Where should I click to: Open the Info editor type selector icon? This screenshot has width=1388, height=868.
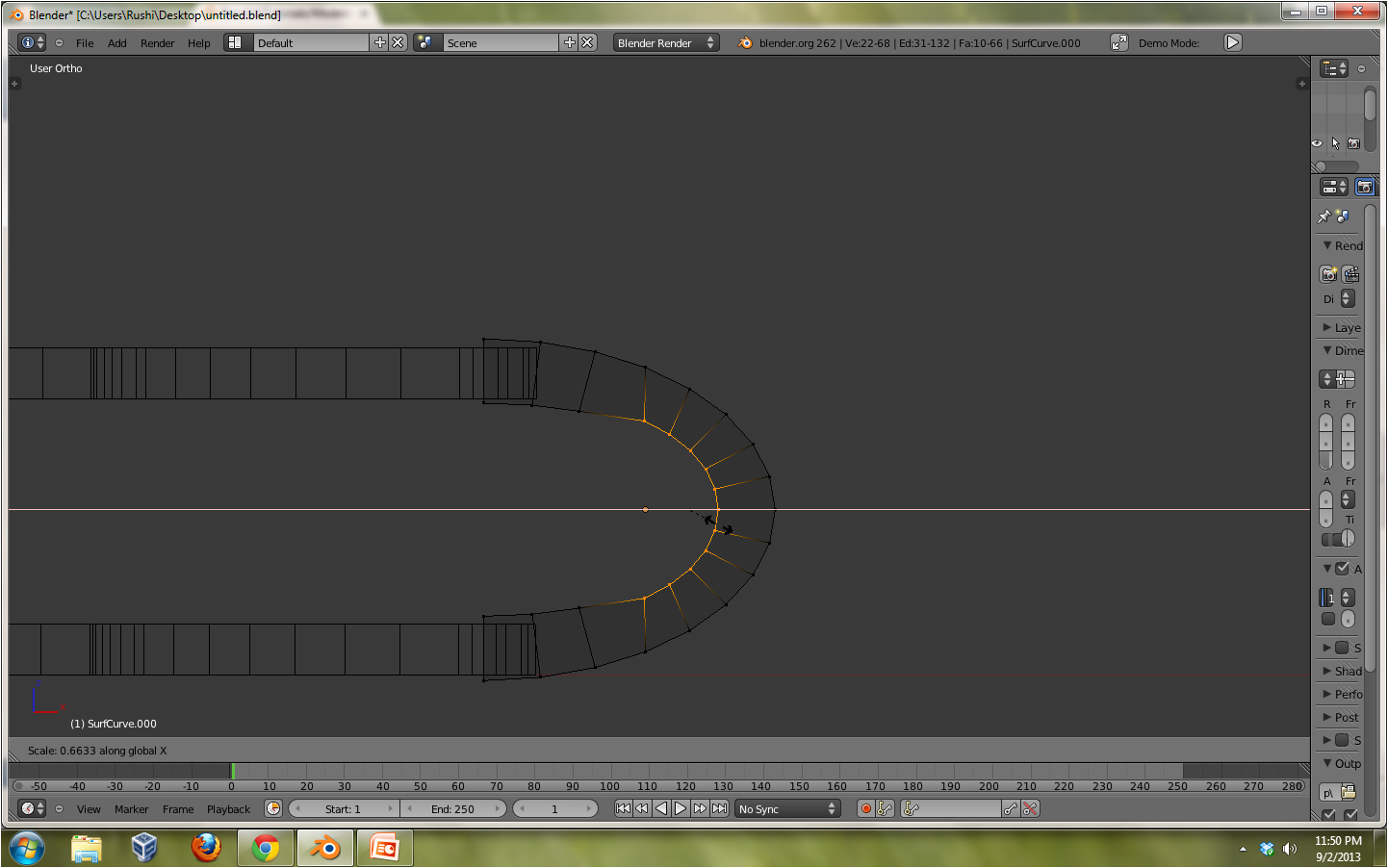click(32, 42)
